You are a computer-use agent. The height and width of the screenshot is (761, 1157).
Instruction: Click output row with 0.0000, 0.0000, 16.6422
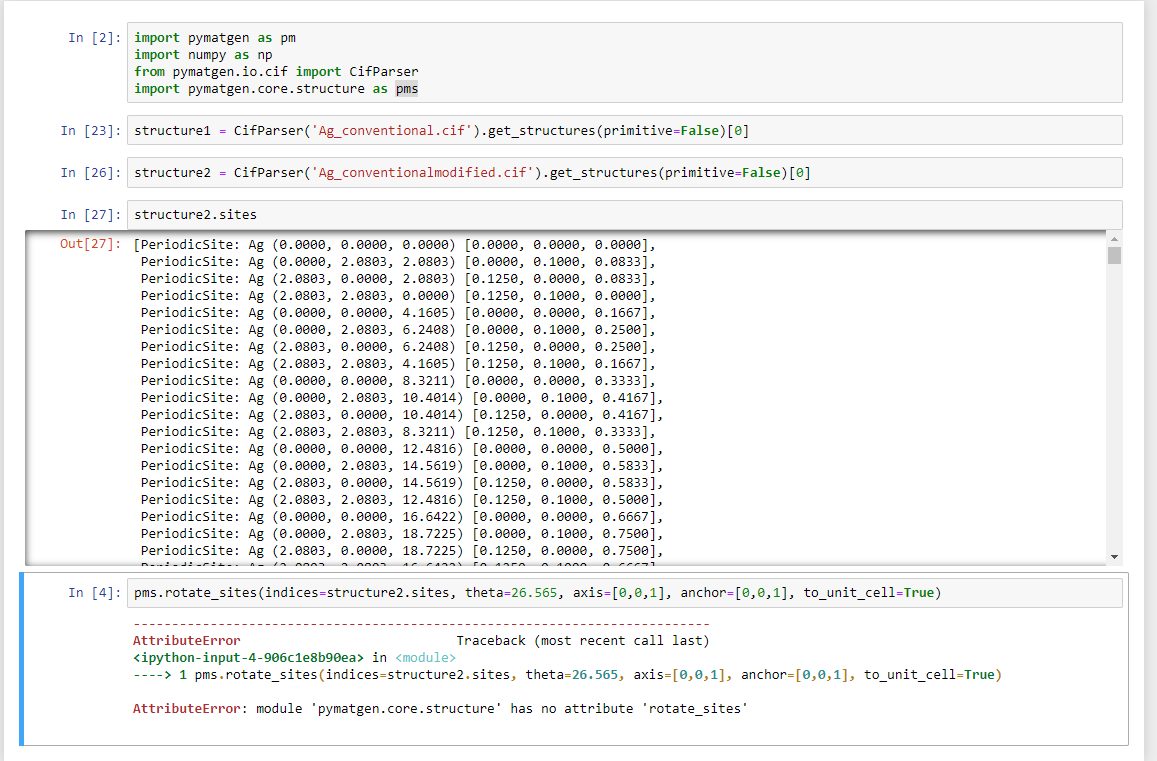(x=401, y=517)
